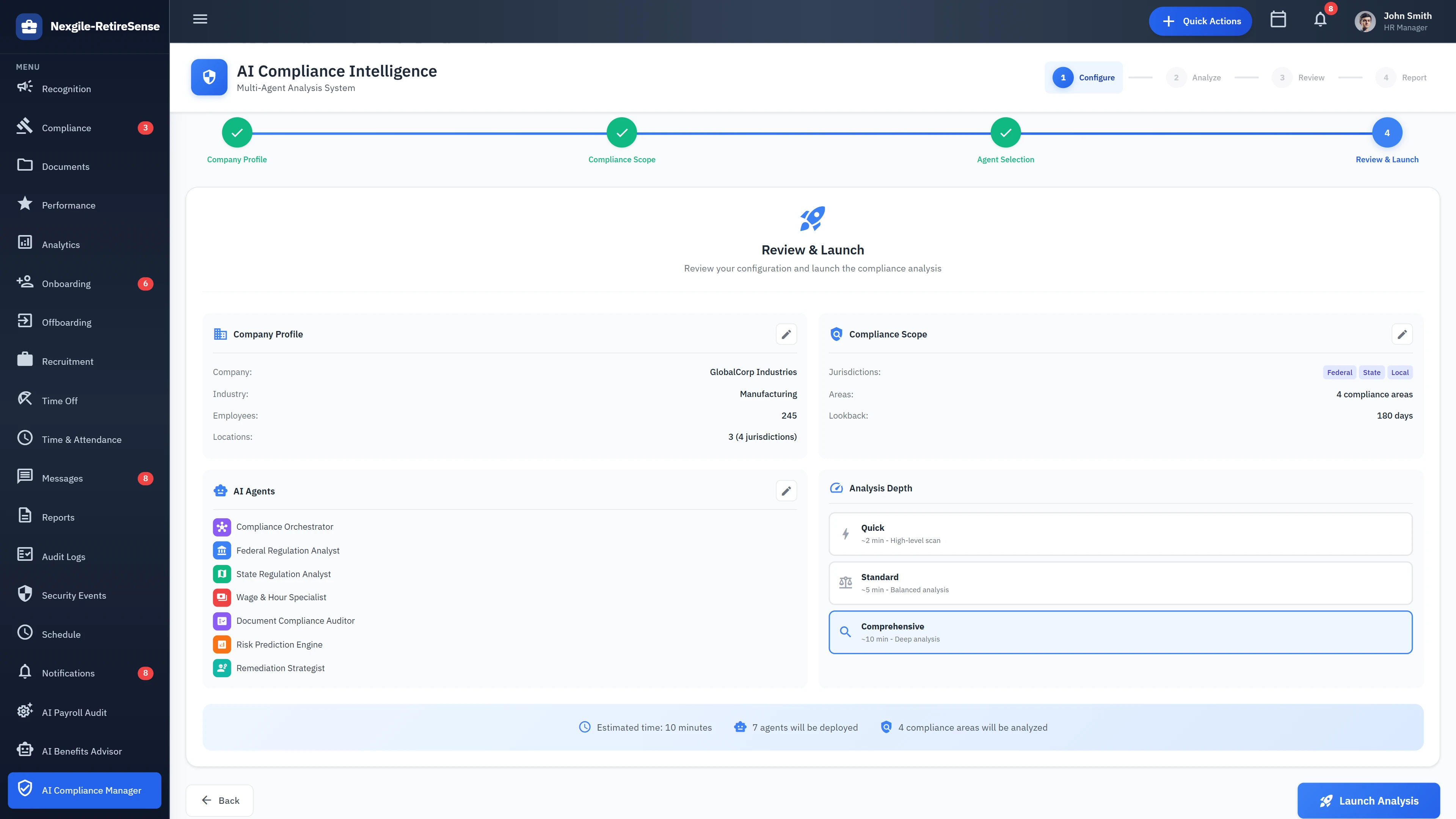This screenshot has height=819, width=1456.
Task: Open the hamburger menu at top left
Action: tap(199, 19)
